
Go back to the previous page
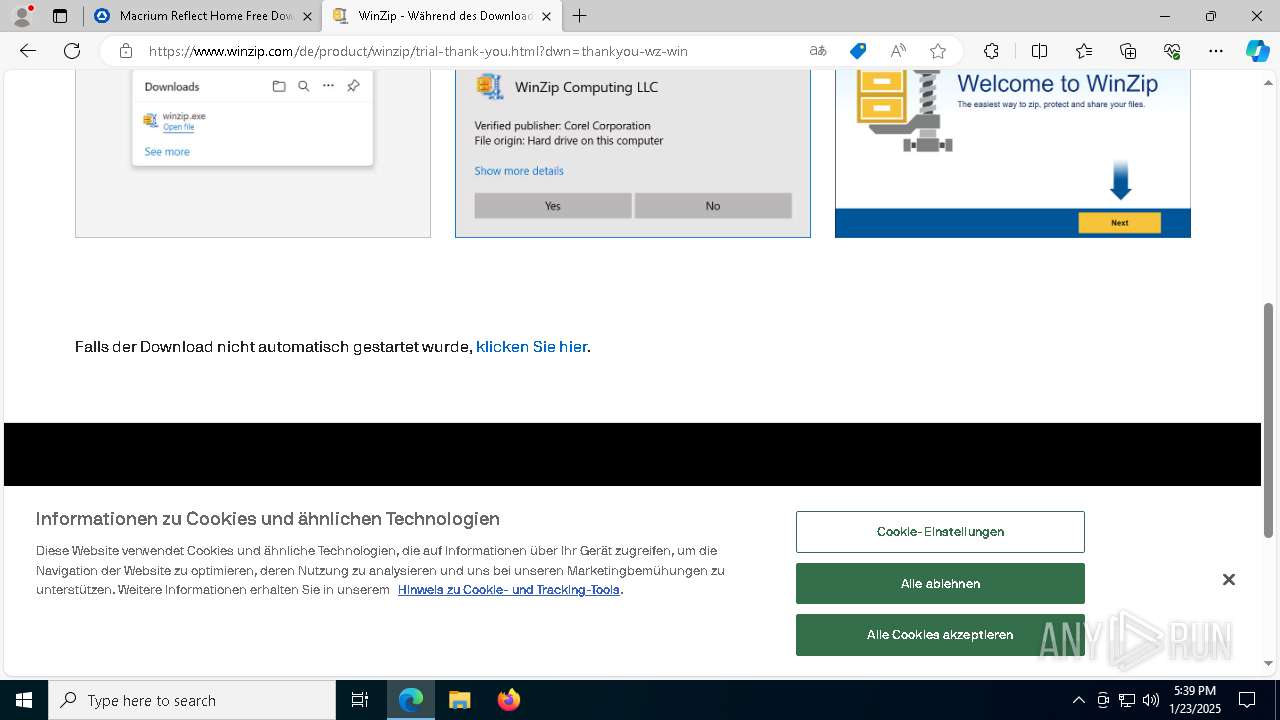28,51
